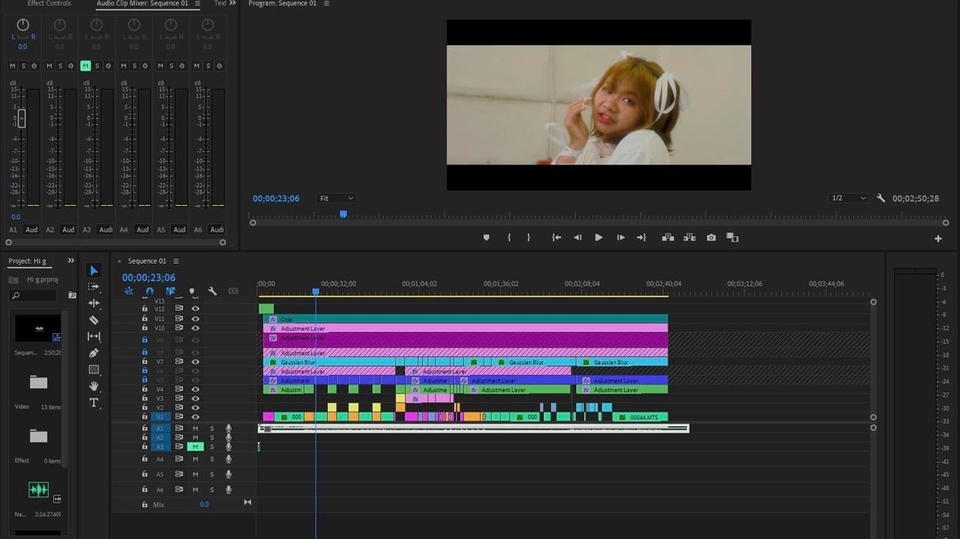Unmute track A3 in the timeline
The height and width of the screenshot is (539, 960).
click(196, 447)
